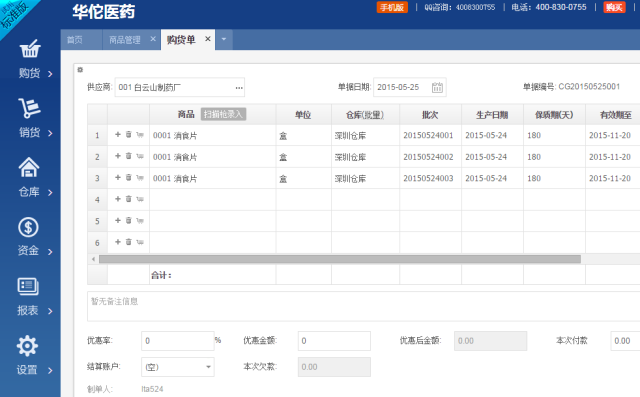Click the 保质期(天) column header
This screenshot has height=397, width=640.
tap(554, 115)
